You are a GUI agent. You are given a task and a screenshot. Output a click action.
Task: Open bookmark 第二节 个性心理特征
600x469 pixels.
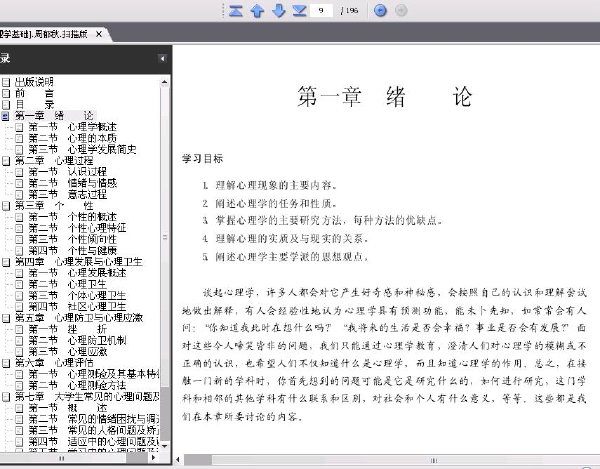tap(77, 228)
